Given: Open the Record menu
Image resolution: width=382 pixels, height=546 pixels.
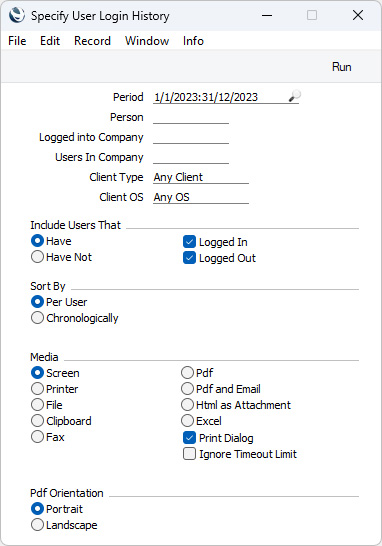Looking at the screenshot, I should [x=92, y=41].
